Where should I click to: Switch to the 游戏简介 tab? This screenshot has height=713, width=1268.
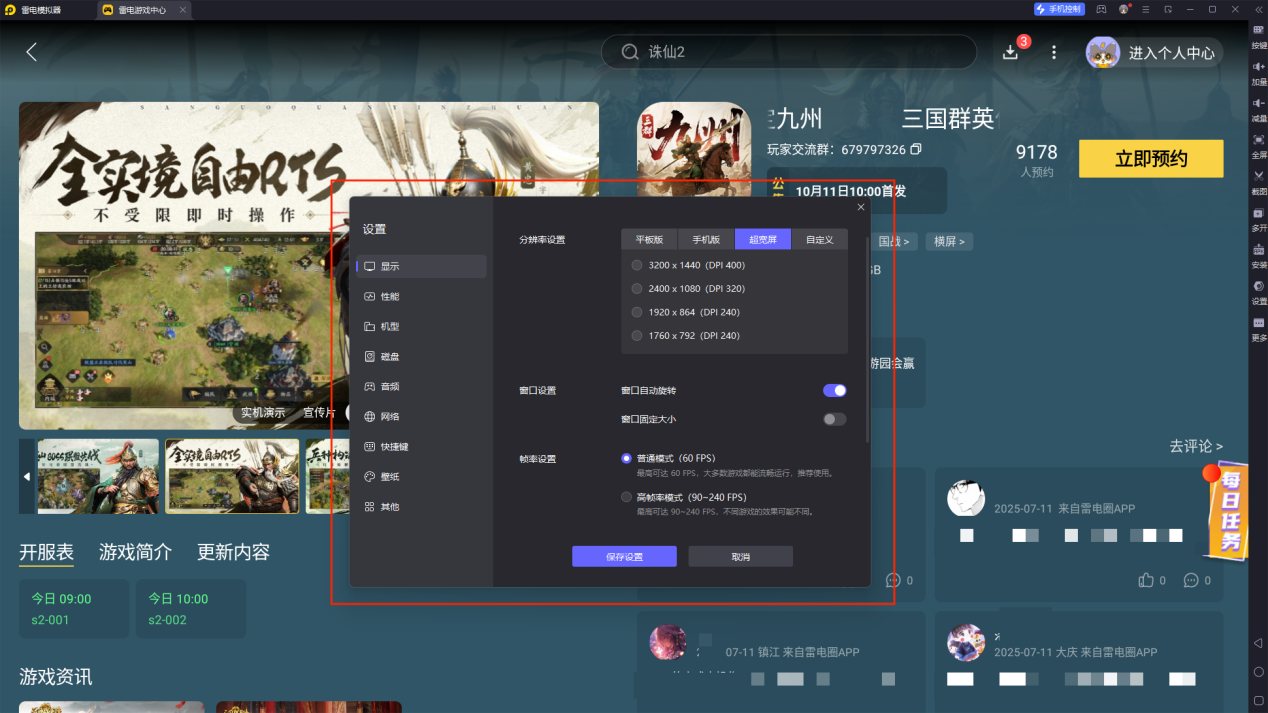coord(135,552)
